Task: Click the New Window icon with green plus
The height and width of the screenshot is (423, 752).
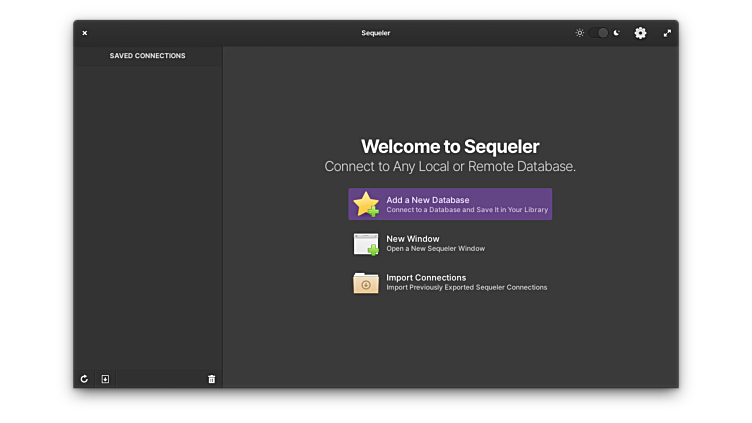Action: click(366, 244)
